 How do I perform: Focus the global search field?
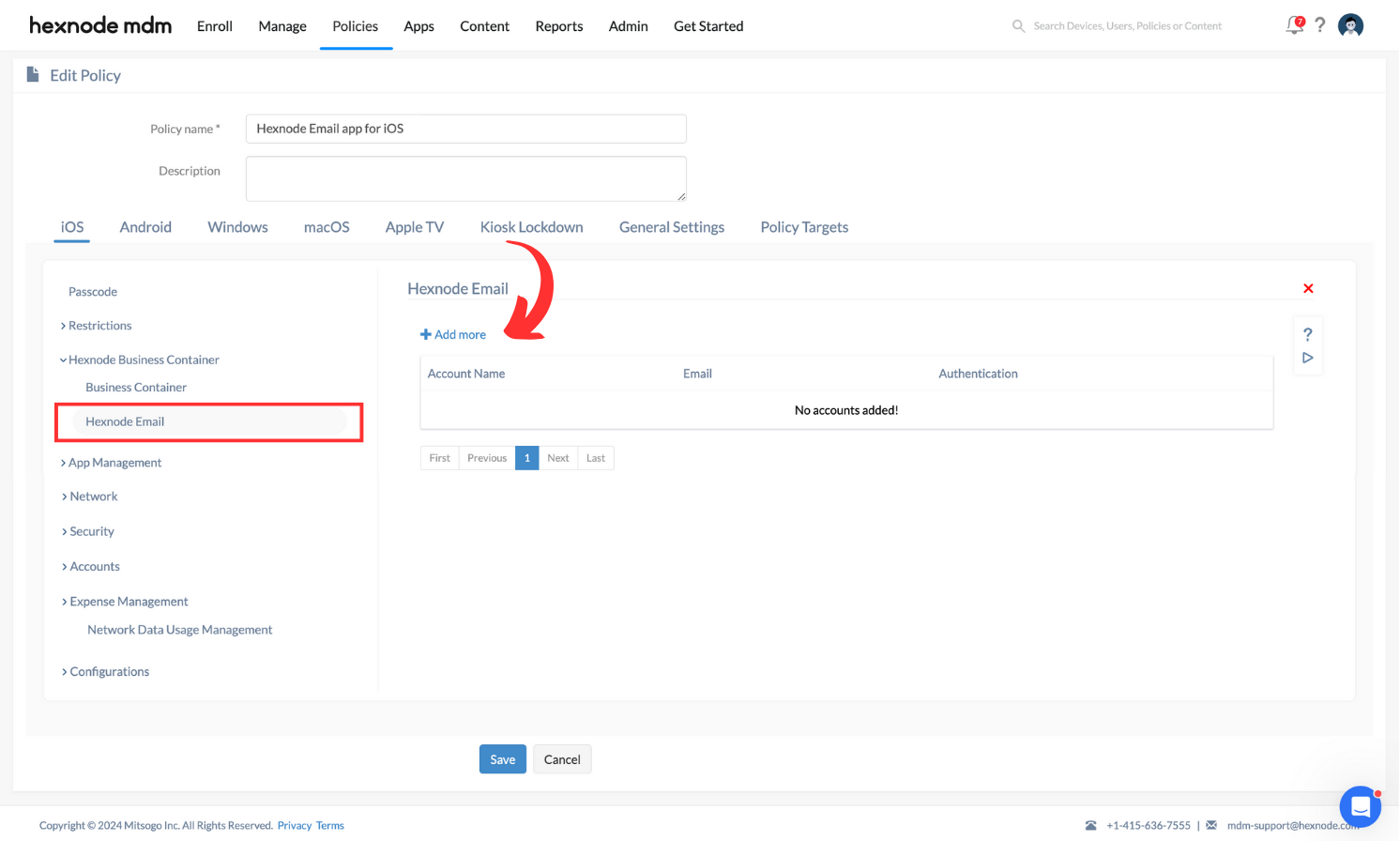pos(1128,26)
